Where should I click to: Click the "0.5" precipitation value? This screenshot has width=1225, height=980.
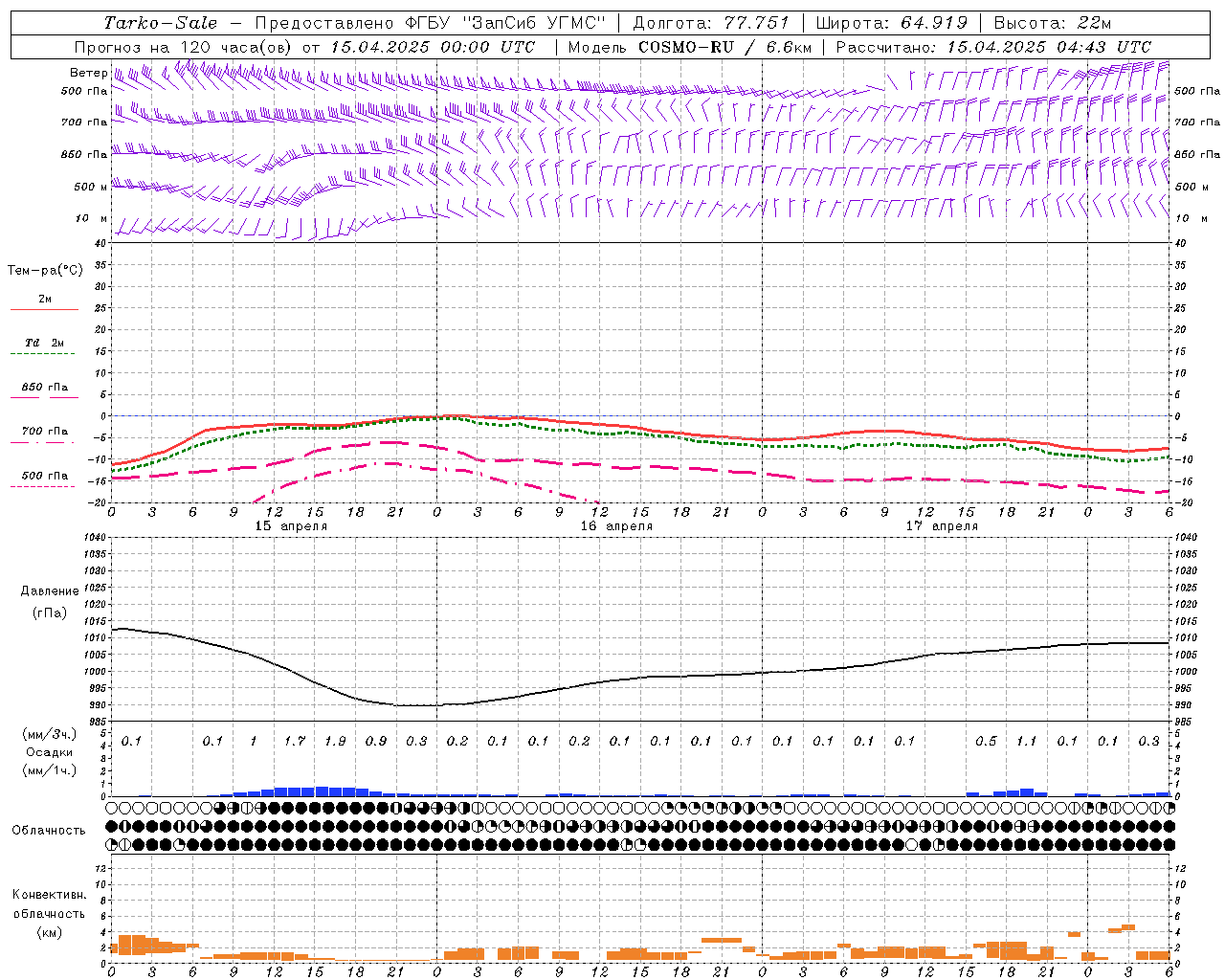click(986, 742)
